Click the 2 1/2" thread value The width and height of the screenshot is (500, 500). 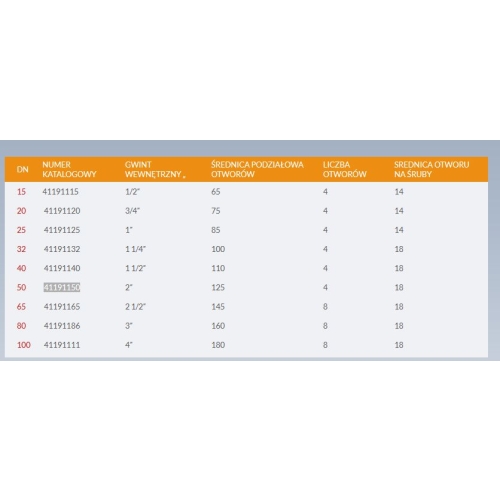(135, 307)
